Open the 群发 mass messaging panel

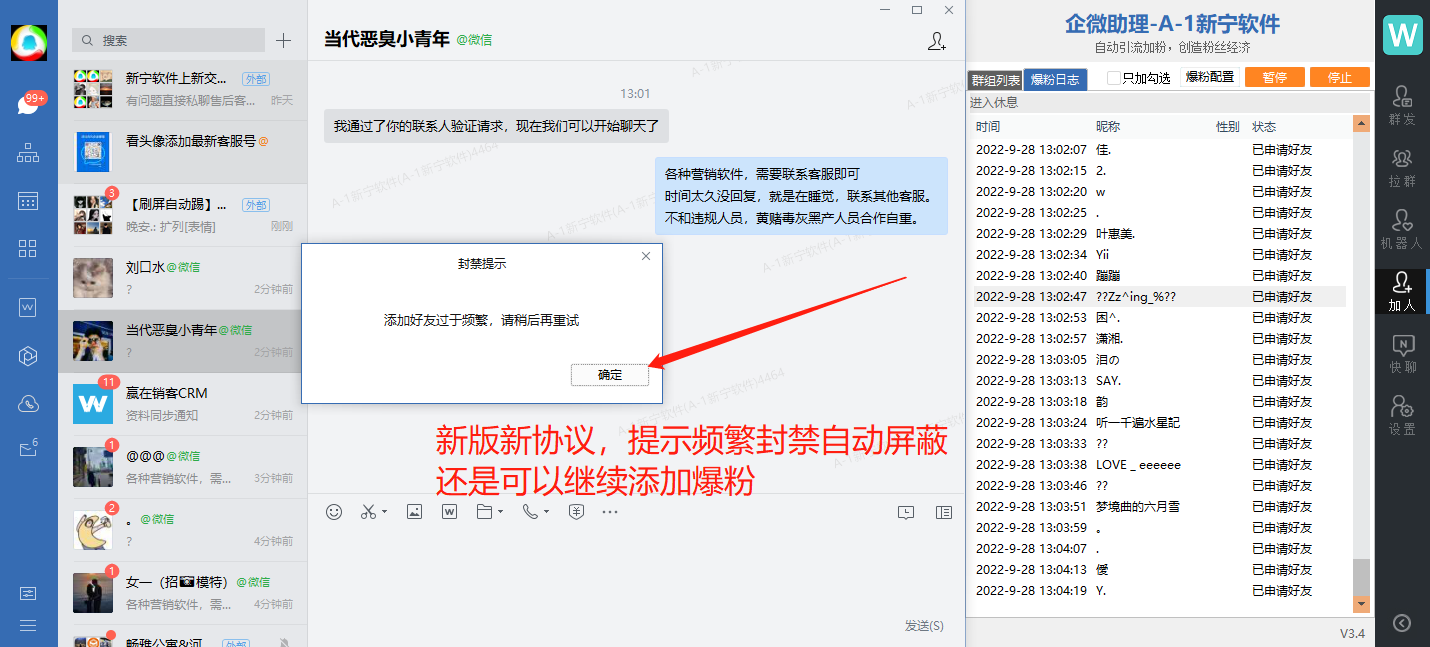(1402, 105)
